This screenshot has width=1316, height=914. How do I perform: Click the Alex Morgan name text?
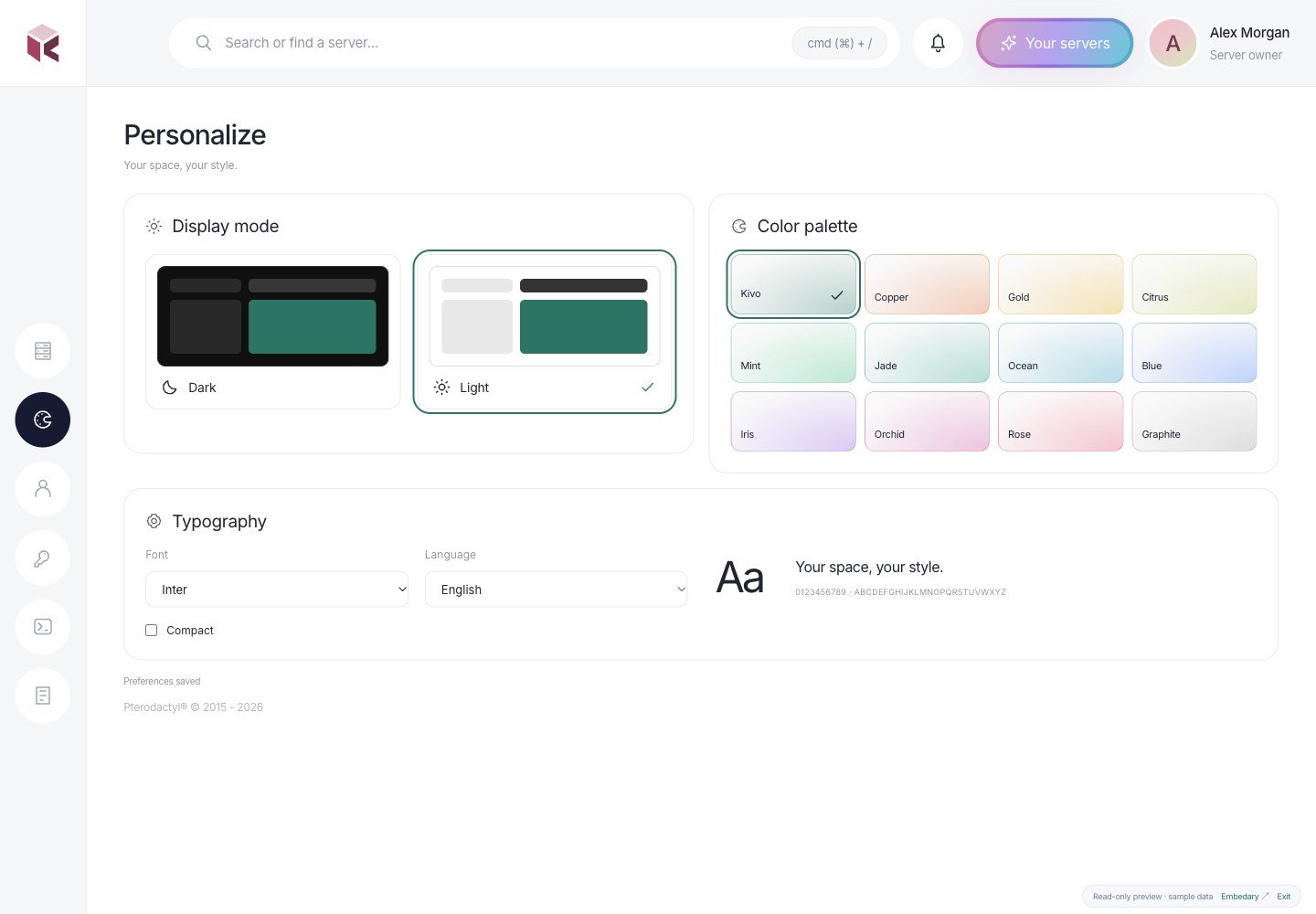click(1249, 33)
